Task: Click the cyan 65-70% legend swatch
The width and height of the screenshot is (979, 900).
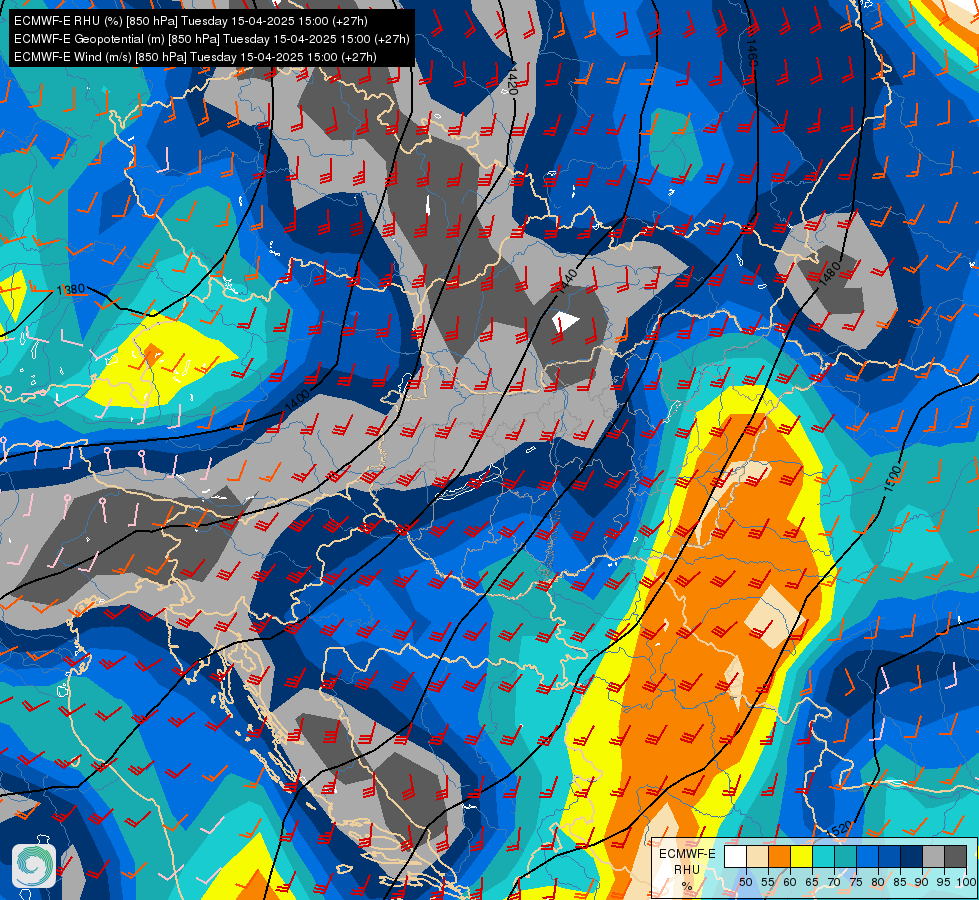Action: pos(824,856)
